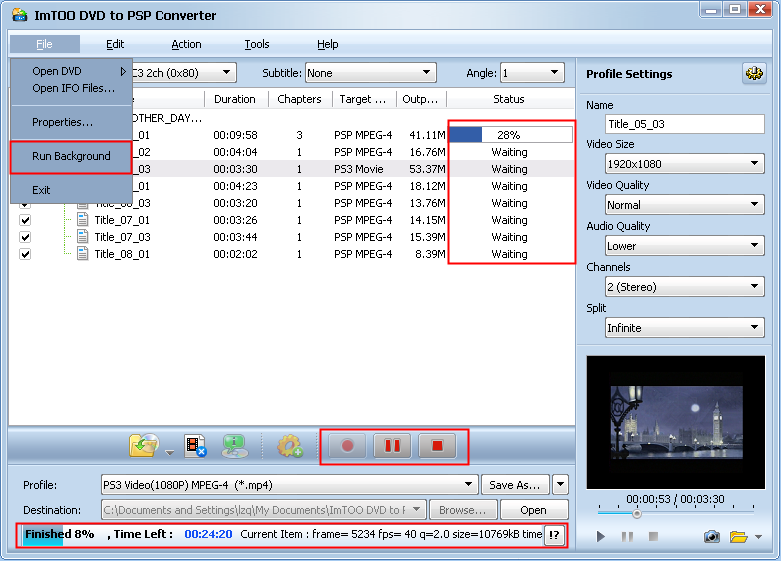Image resolution: width=781 pixels, height=561 pixels.
Task: Click the Profile Settings gear icon
Action: click(x=754, y=74)
